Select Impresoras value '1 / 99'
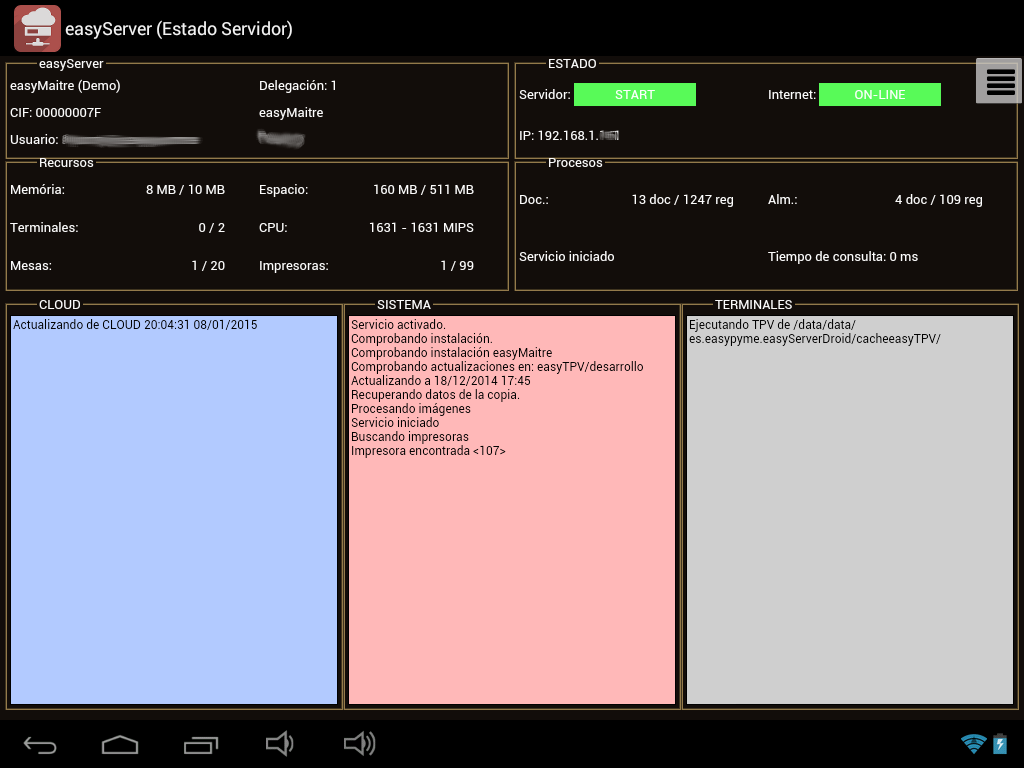1024x768 pixels. point(457,266)
